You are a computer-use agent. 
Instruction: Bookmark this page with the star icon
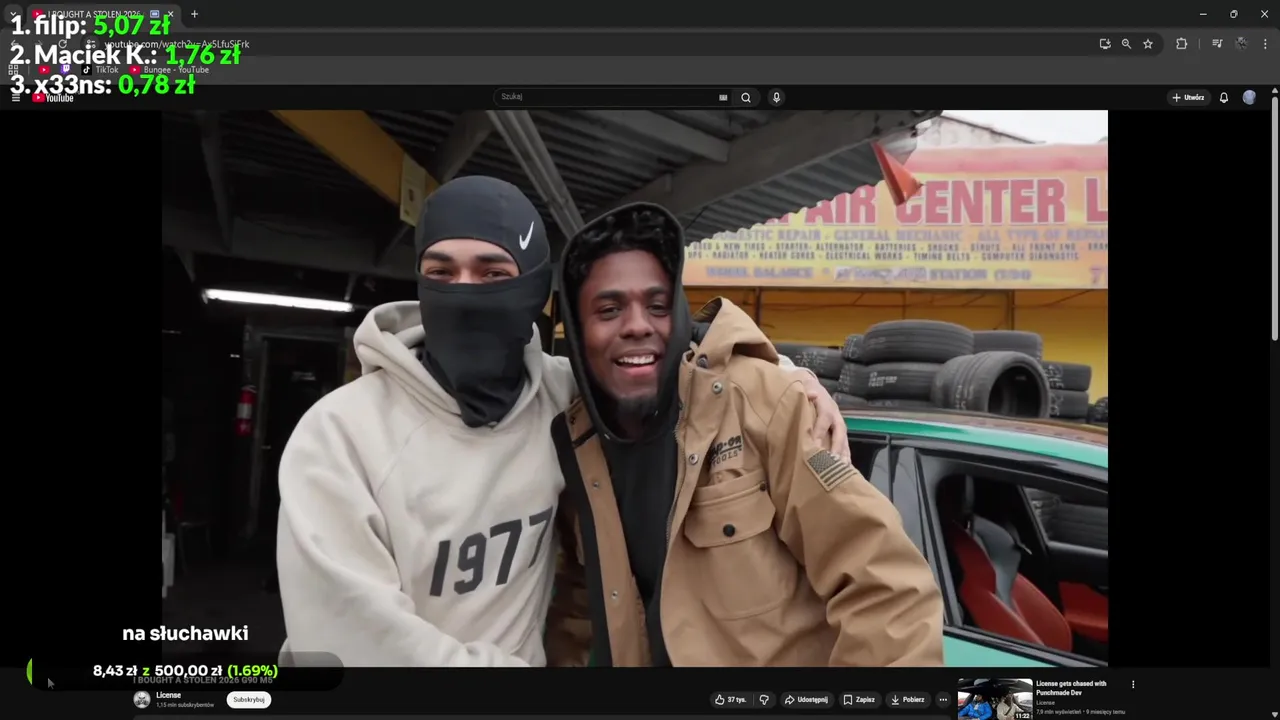click(x=1148, y=44)
